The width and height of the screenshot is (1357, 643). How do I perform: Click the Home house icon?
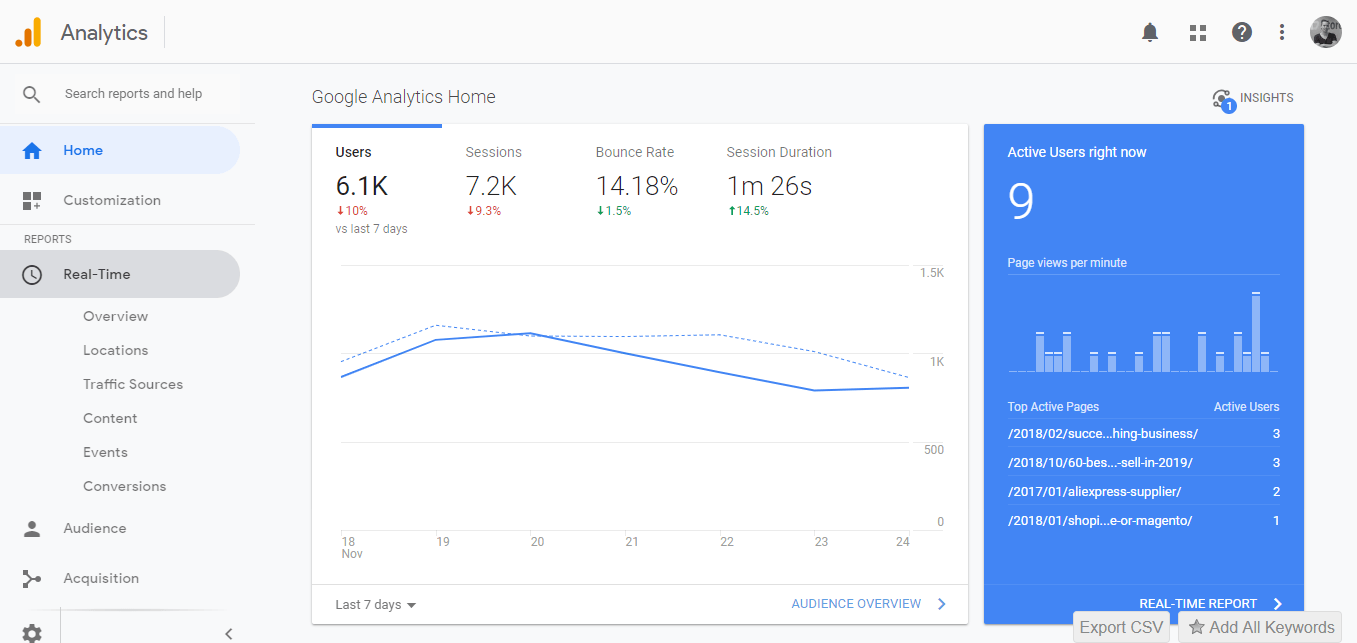click(32, 151)
